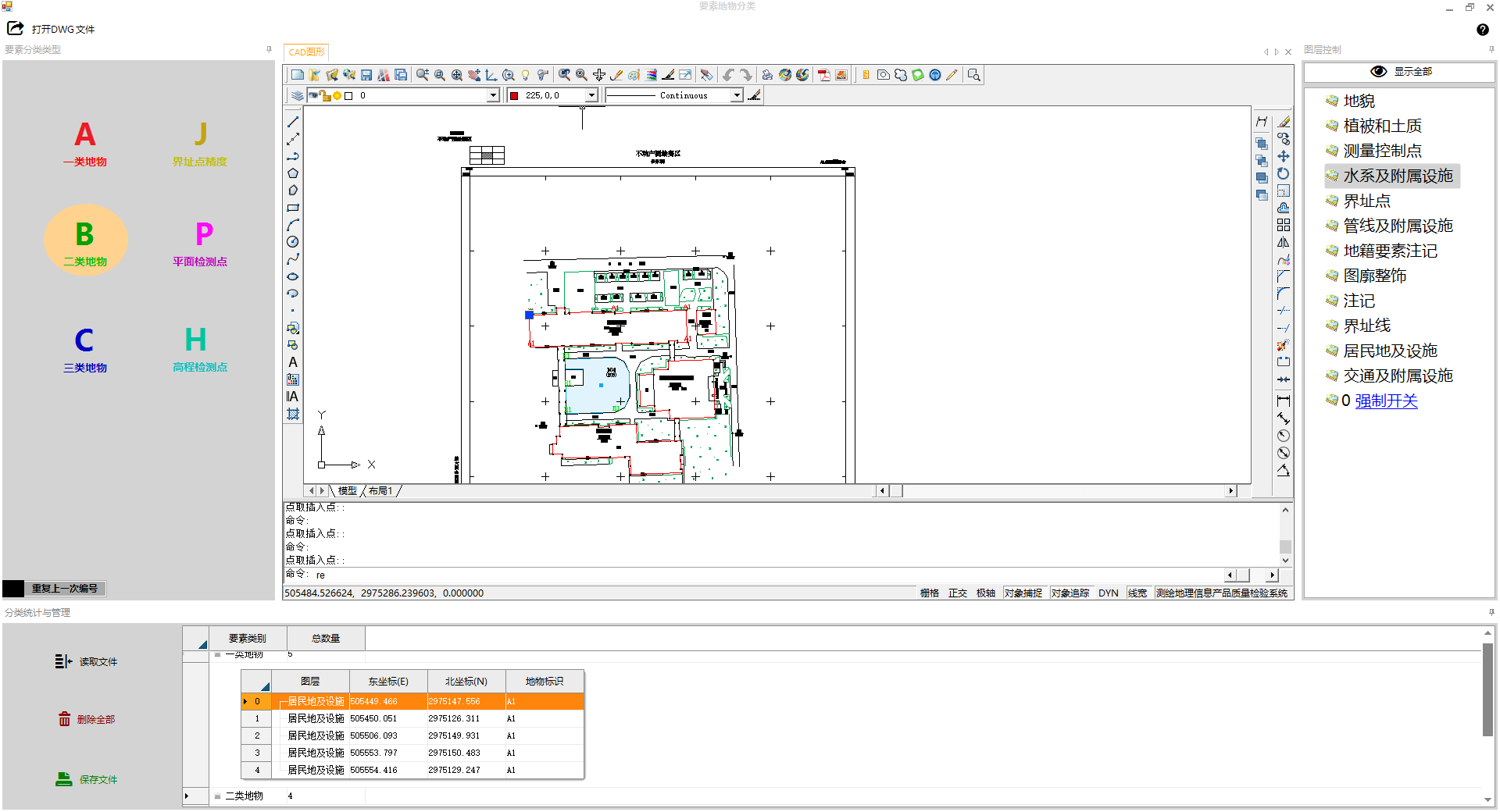Select the CAD图形 tab
This screenshot has height=812, width=1500.
click(x=306, y=52)
